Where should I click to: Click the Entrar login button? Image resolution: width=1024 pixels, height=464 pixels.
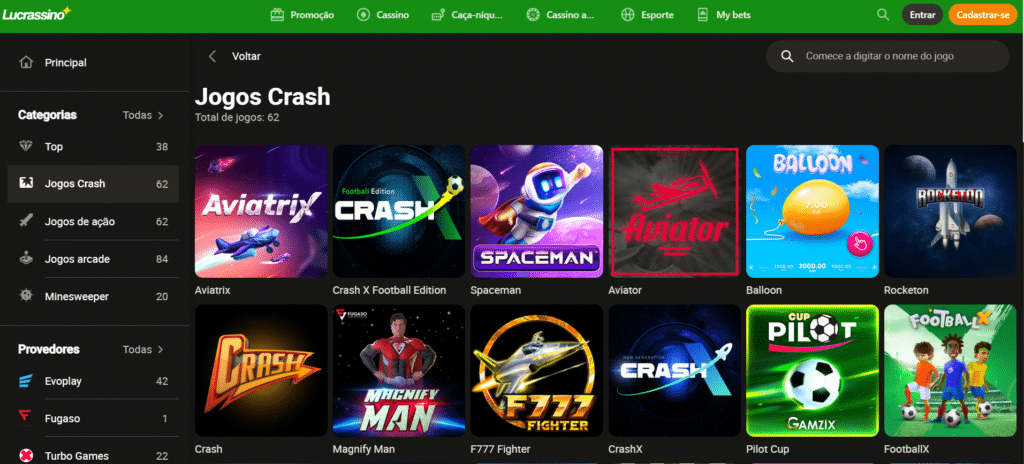click(922, 14)
